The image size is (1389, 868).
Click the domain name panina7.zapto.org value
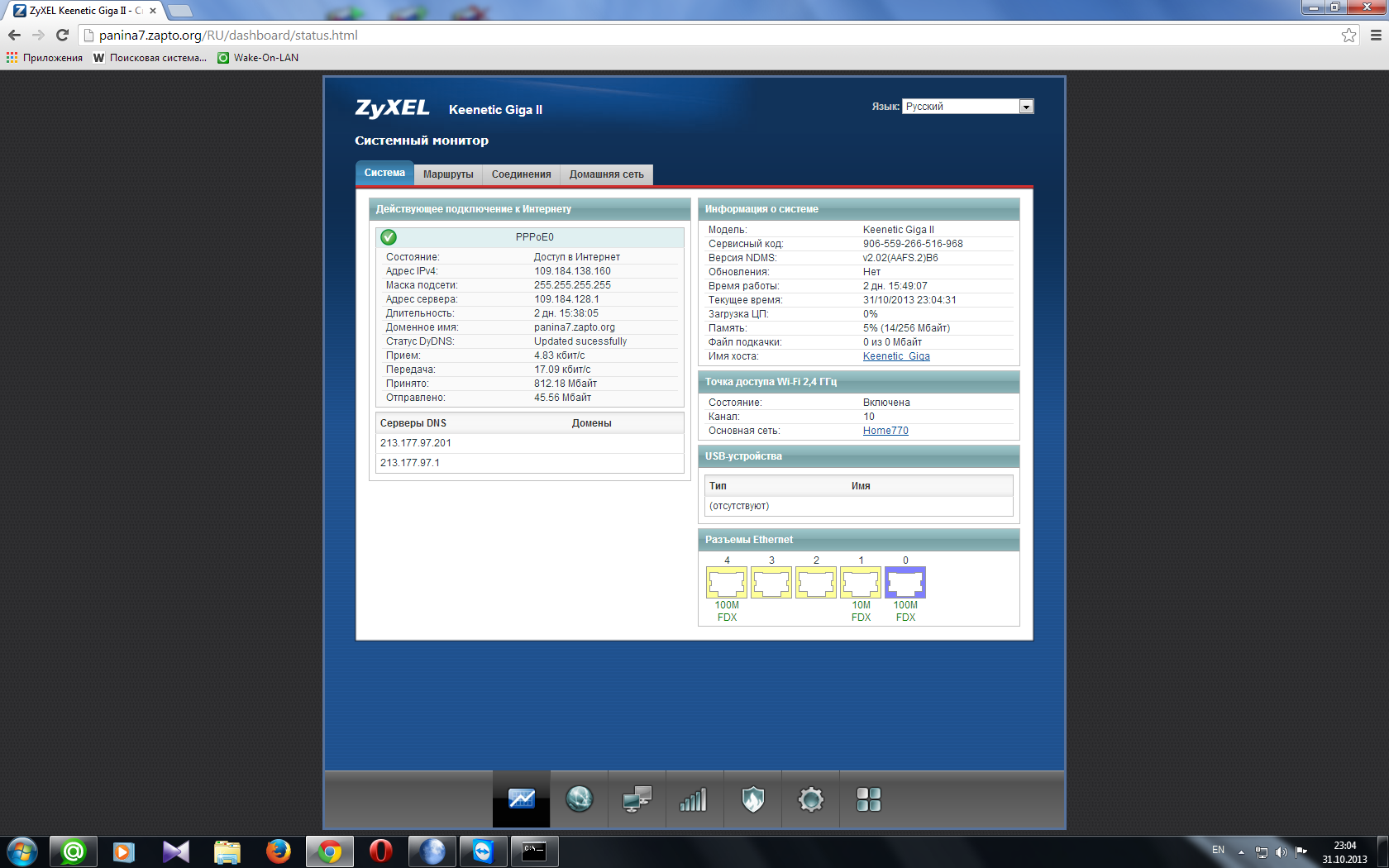pos(575,327)
